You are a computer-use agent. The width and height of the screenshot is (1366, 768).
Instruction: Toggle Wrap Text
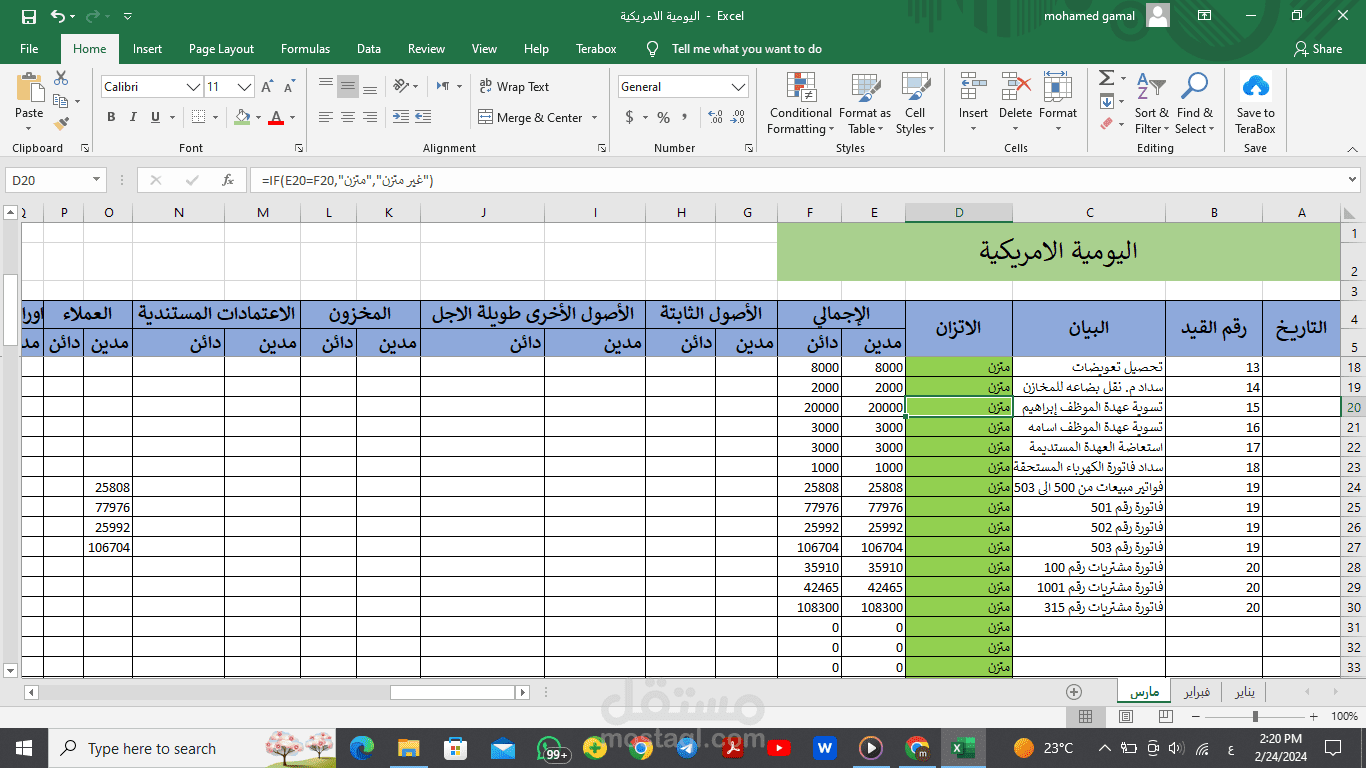pyautogui.click(x=514, y=87)
